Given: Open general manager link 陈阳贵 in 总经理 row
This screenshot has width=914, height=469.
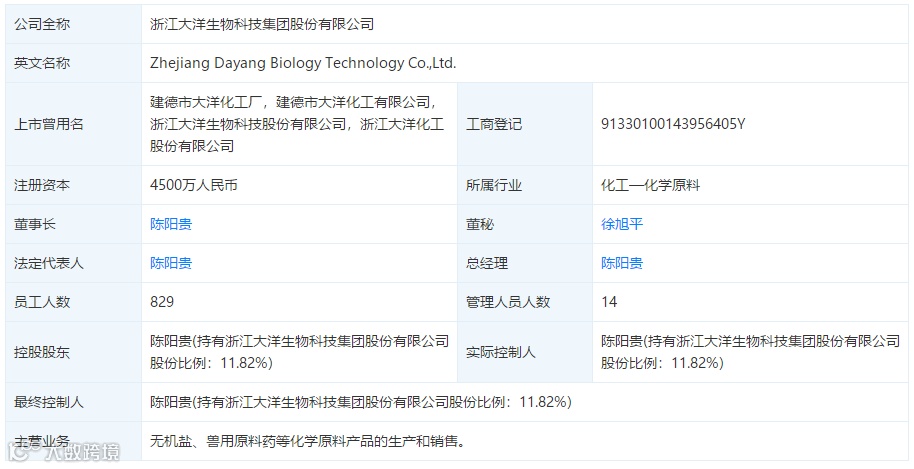Looking at the screenshot, I should point(622,263).
